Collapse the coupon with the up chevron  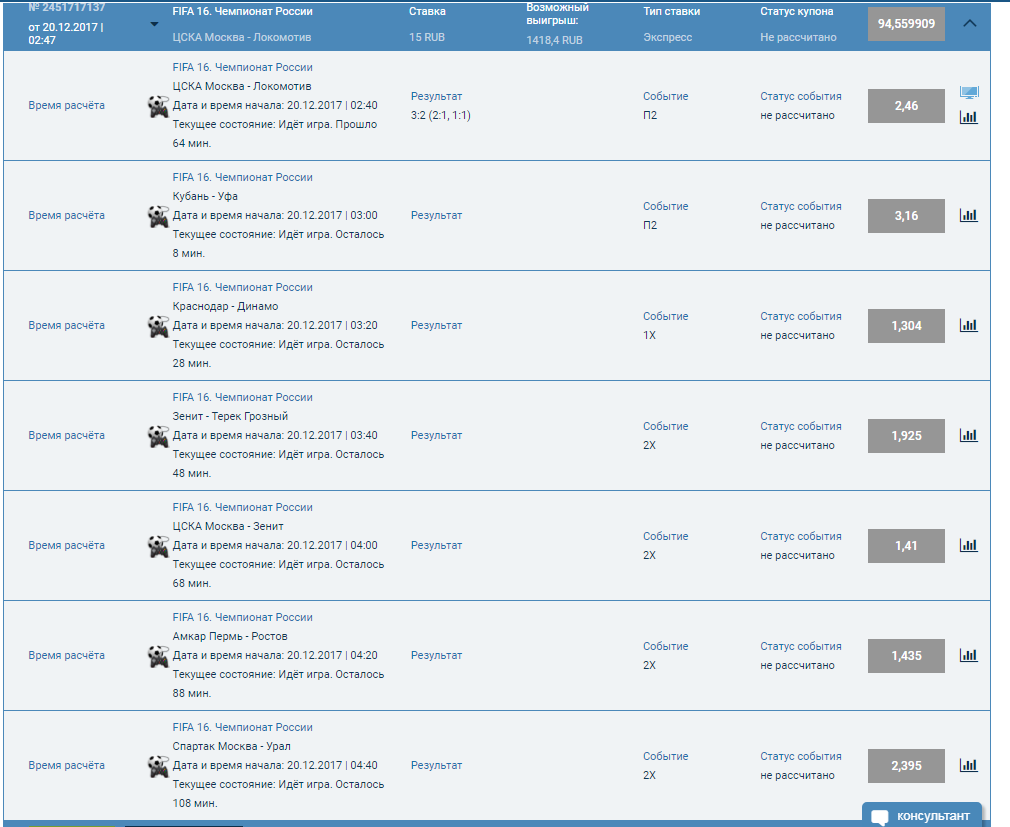pyautogui.click(x=969, y=23)
